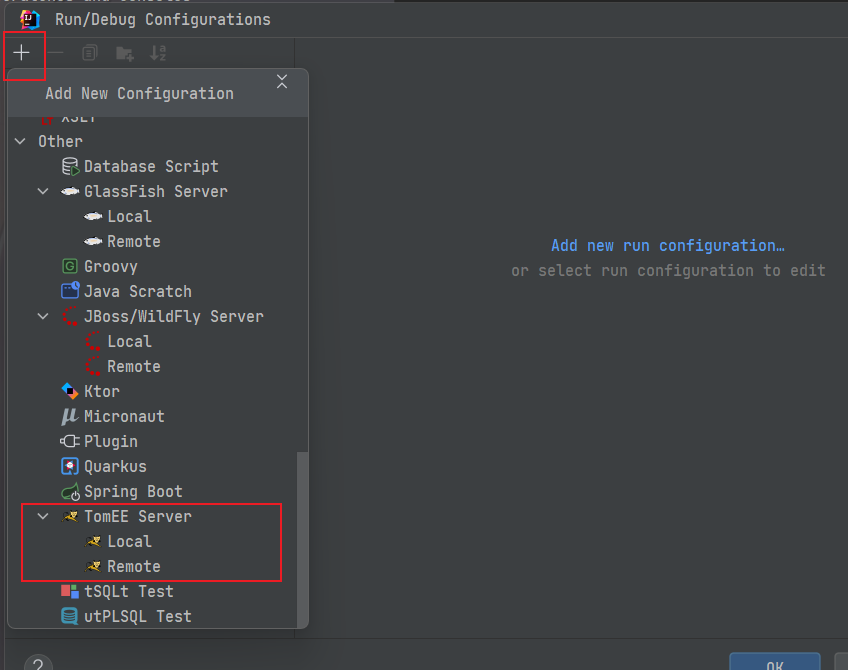The image size is (848, 670).
Task: Select GlassFish Server in the list
Action: 156,191
